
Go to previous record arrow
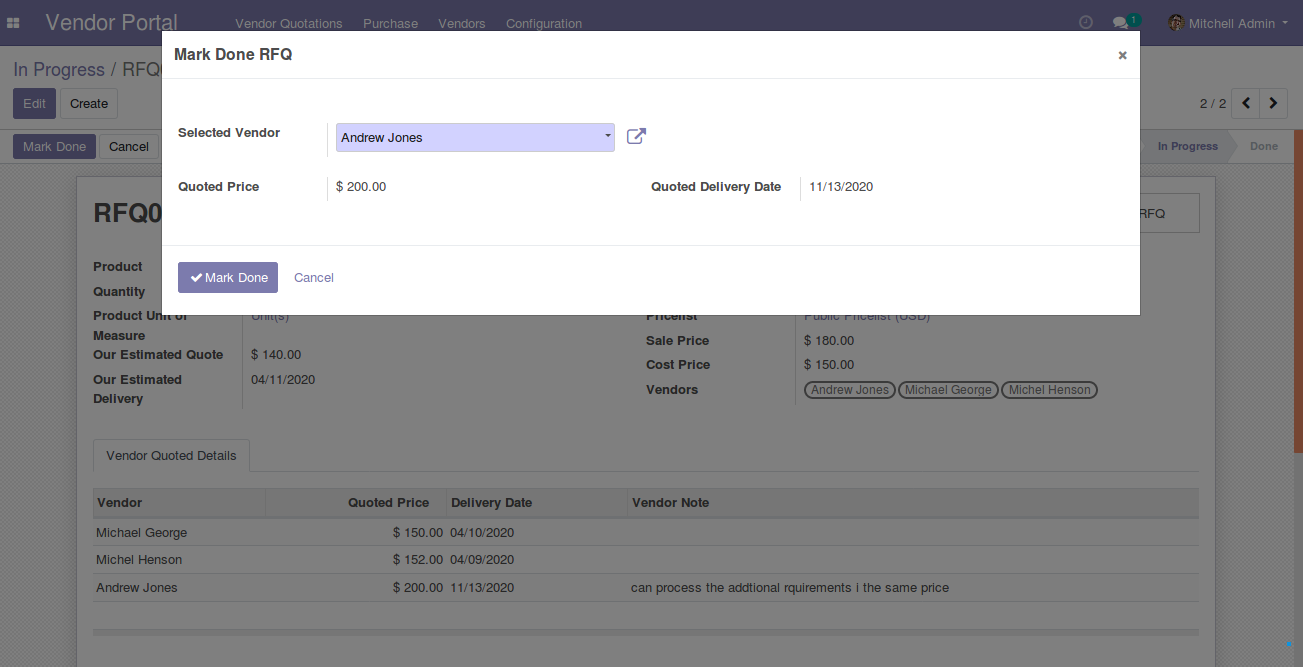click(x=1246, y=103)
